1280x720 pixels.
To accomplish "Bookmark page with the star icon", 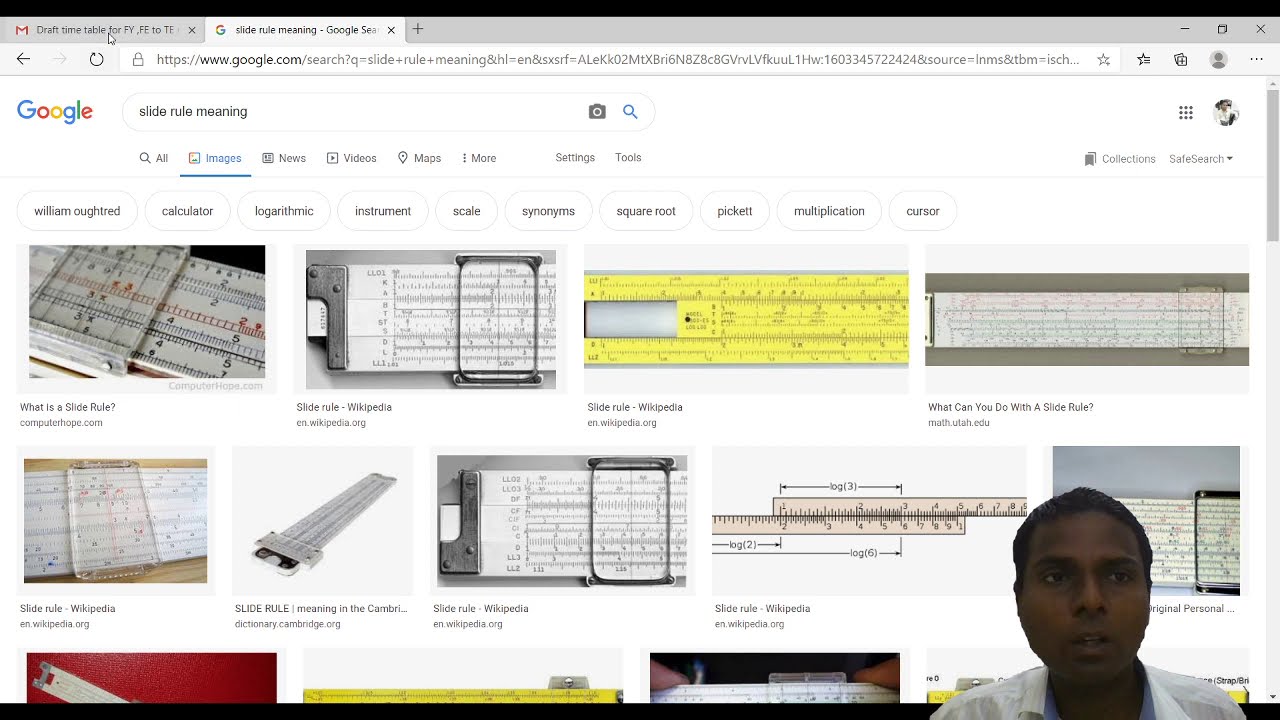I will (1103, 60).
